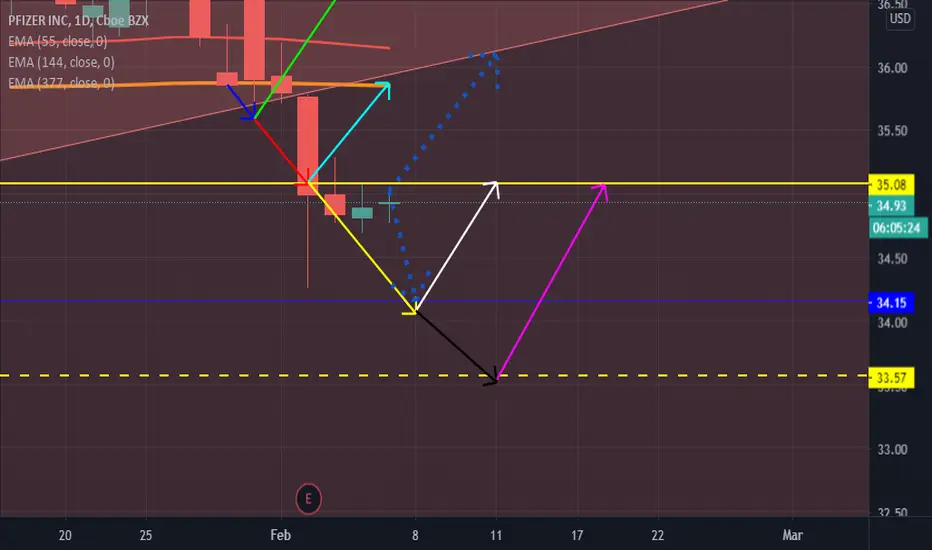
Task: Click the 35.50 price axis value
Action: [892, 131]
